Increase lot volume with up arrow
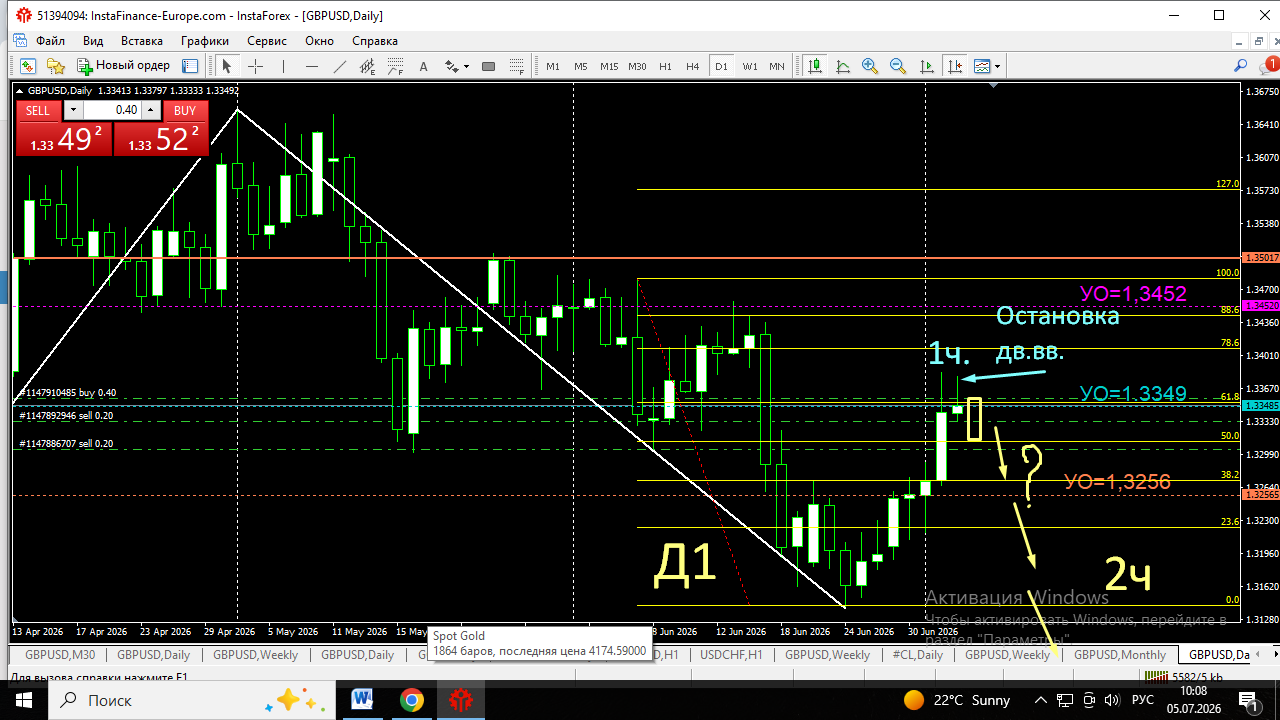This screenshot has width=1280, height=720. pyautogui.click(x=150, y=110)
